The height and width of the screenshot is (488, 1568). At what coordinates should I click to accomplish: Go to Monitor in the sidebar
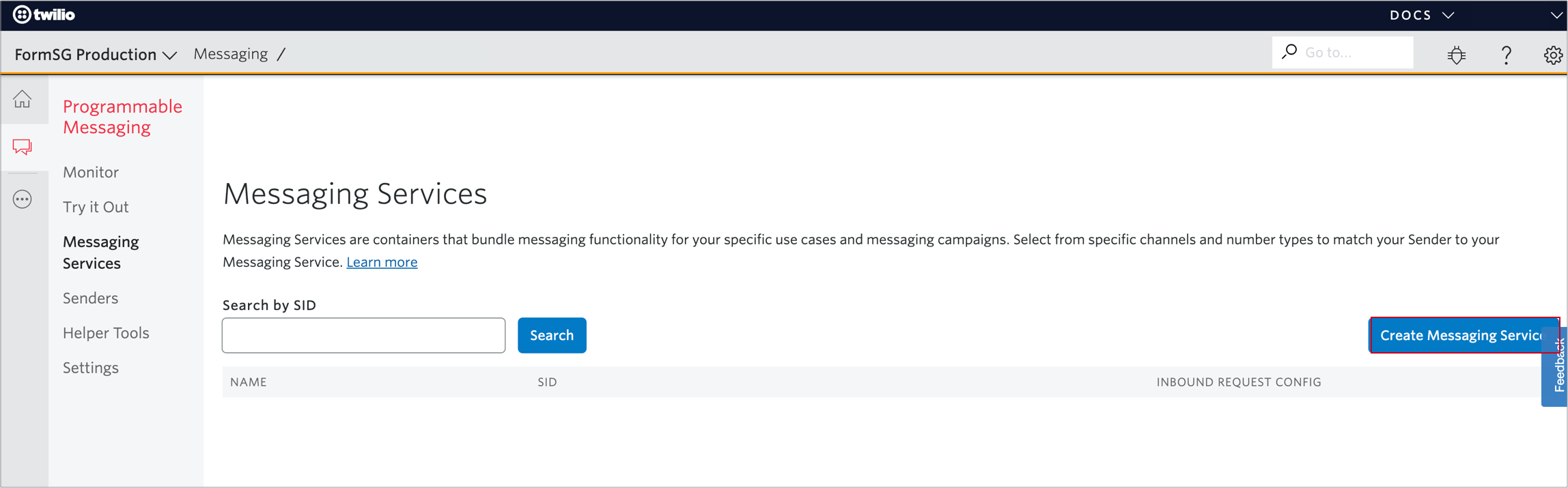point(91,172)
